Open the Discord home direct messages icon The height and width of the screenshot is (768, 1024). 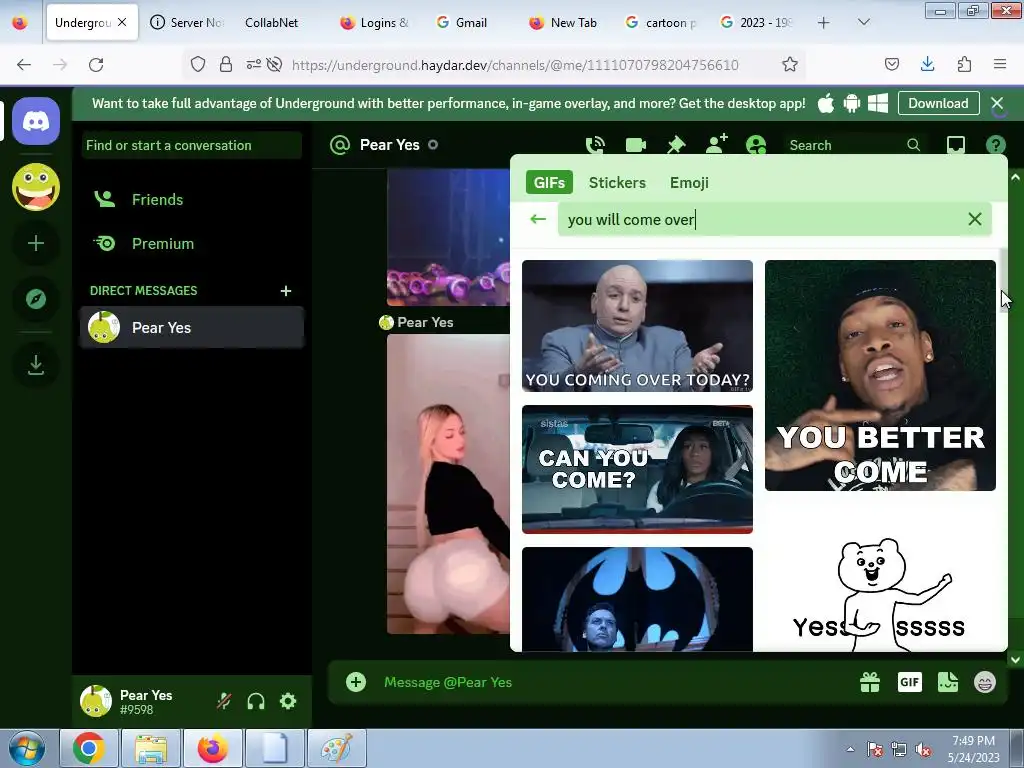coord(36,121)
